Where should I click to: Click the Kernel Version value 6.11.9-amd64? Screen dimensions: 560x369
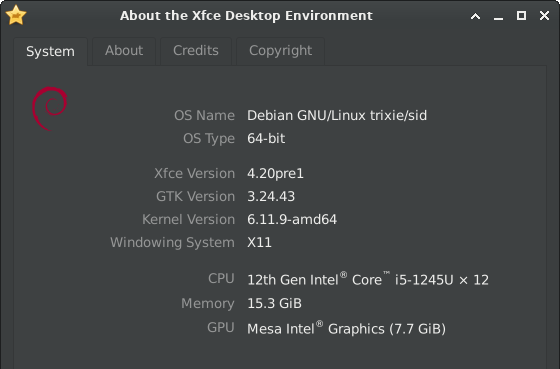coord(292,219)
